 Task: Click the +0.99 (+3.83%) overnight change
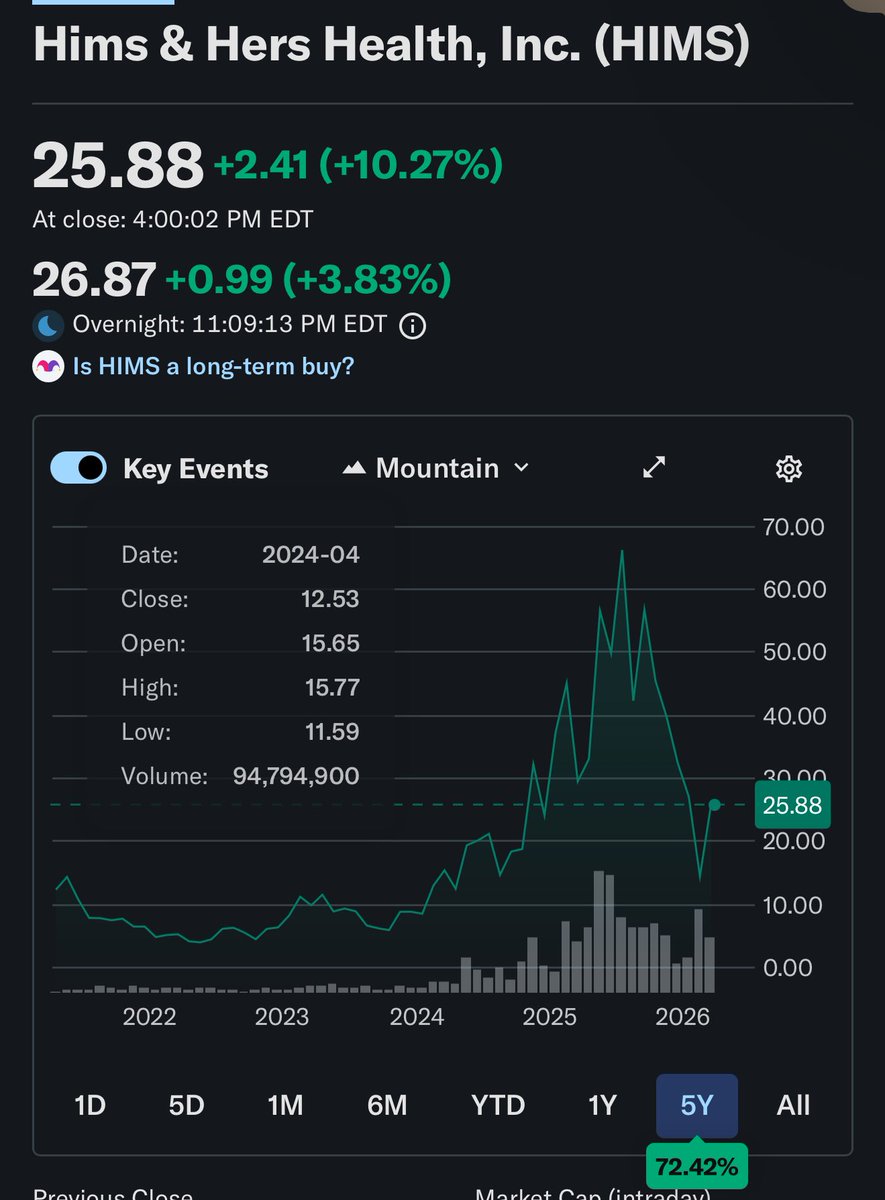(x=308, y=279)
